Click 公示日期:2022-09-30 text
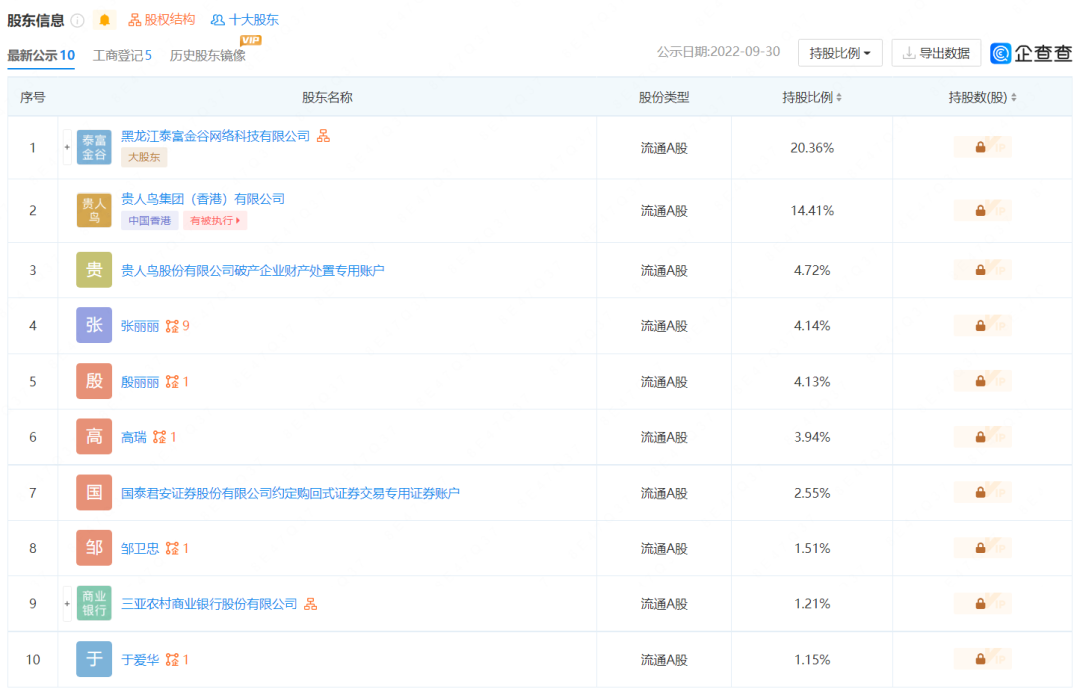Screen dimensions: 1080x692 (718, 52)
